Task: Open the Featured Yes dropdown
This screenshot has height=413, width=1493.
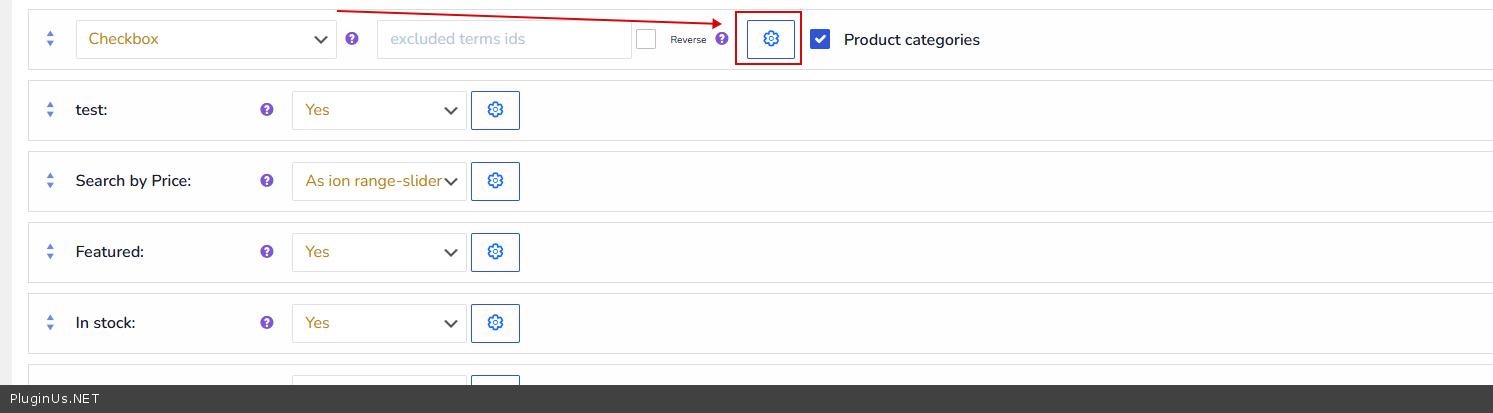Action: tap(379, 252)
